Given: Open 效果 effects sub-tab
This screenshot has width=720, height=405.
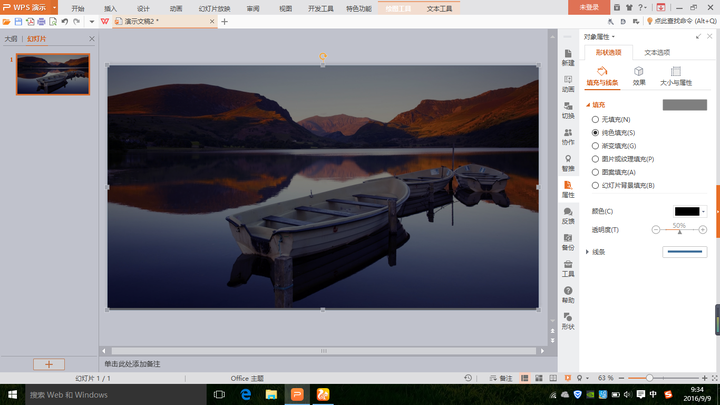Looking at the screenshot, I should coord(639,76).
